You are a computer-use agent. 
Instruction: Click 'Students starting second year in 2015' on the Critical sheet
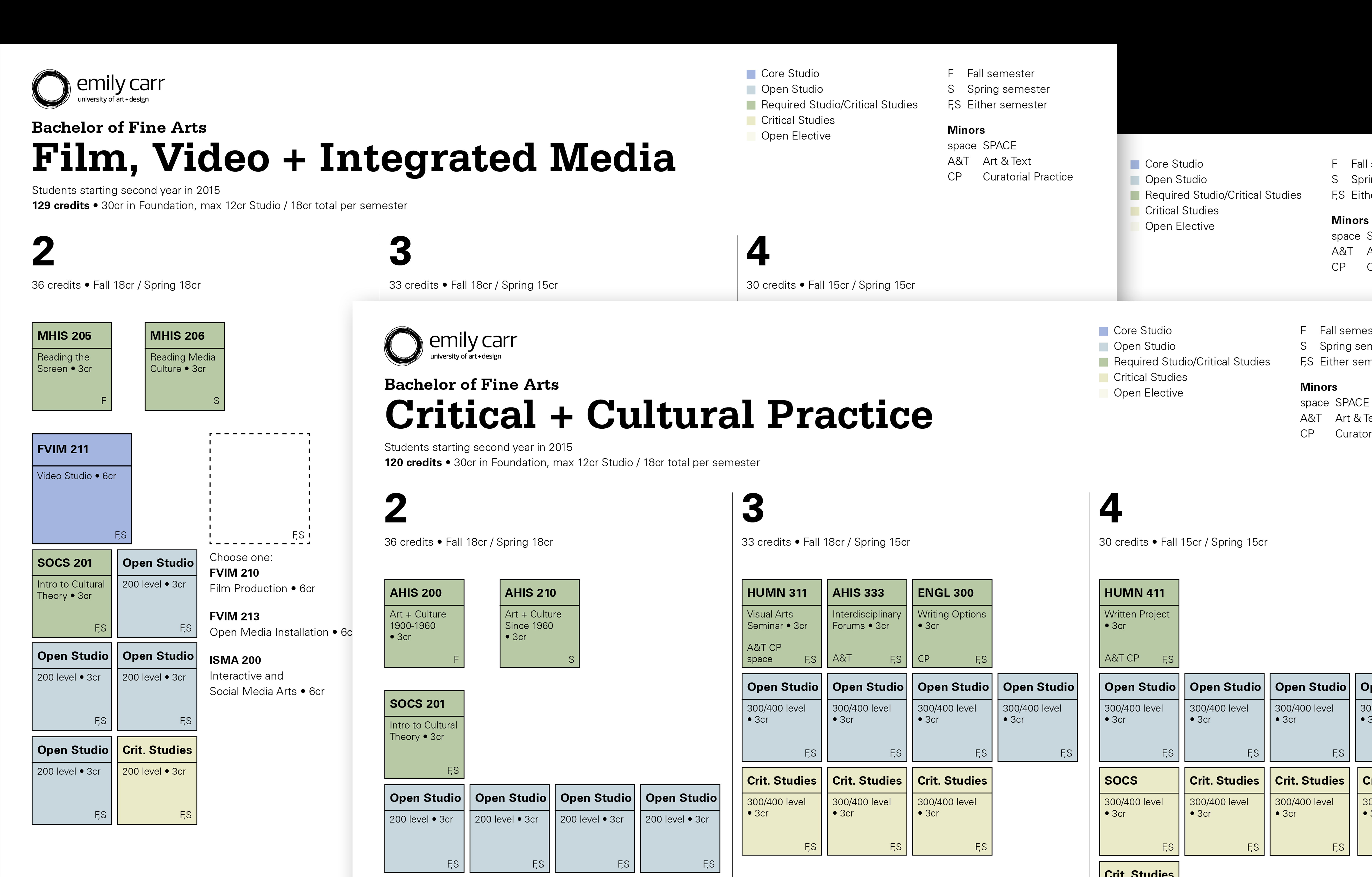(479, 448)
